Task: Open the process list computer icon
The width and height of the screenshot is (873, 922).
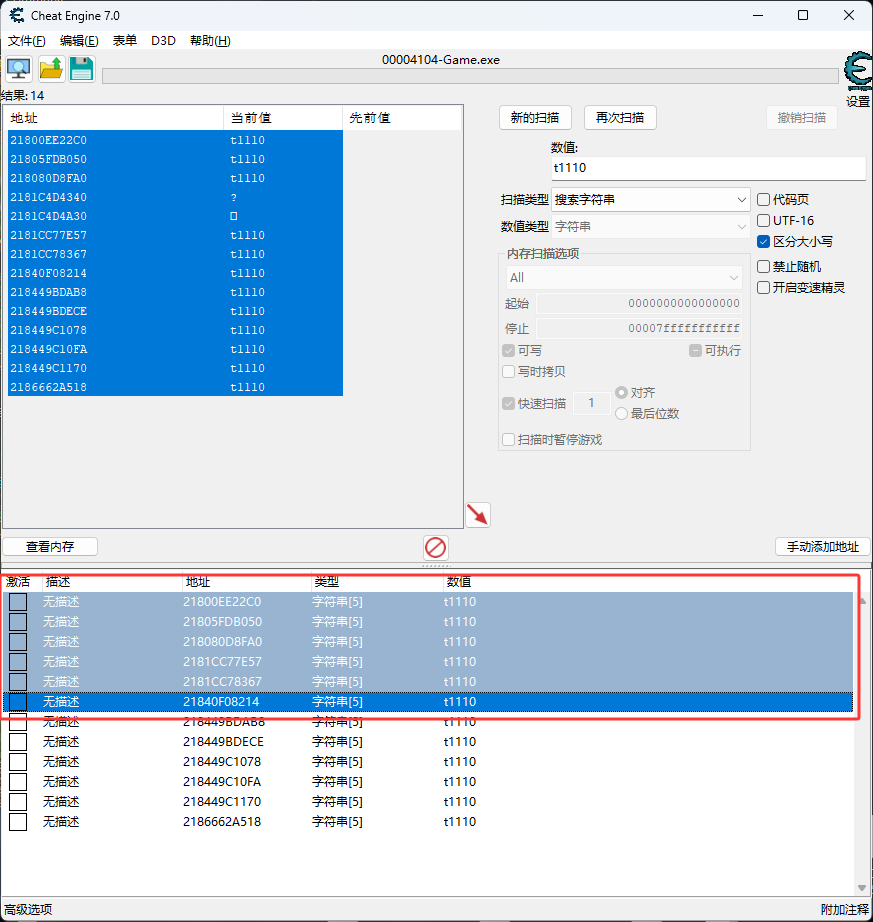Action: pyautogui.click(x=19, y=69)
